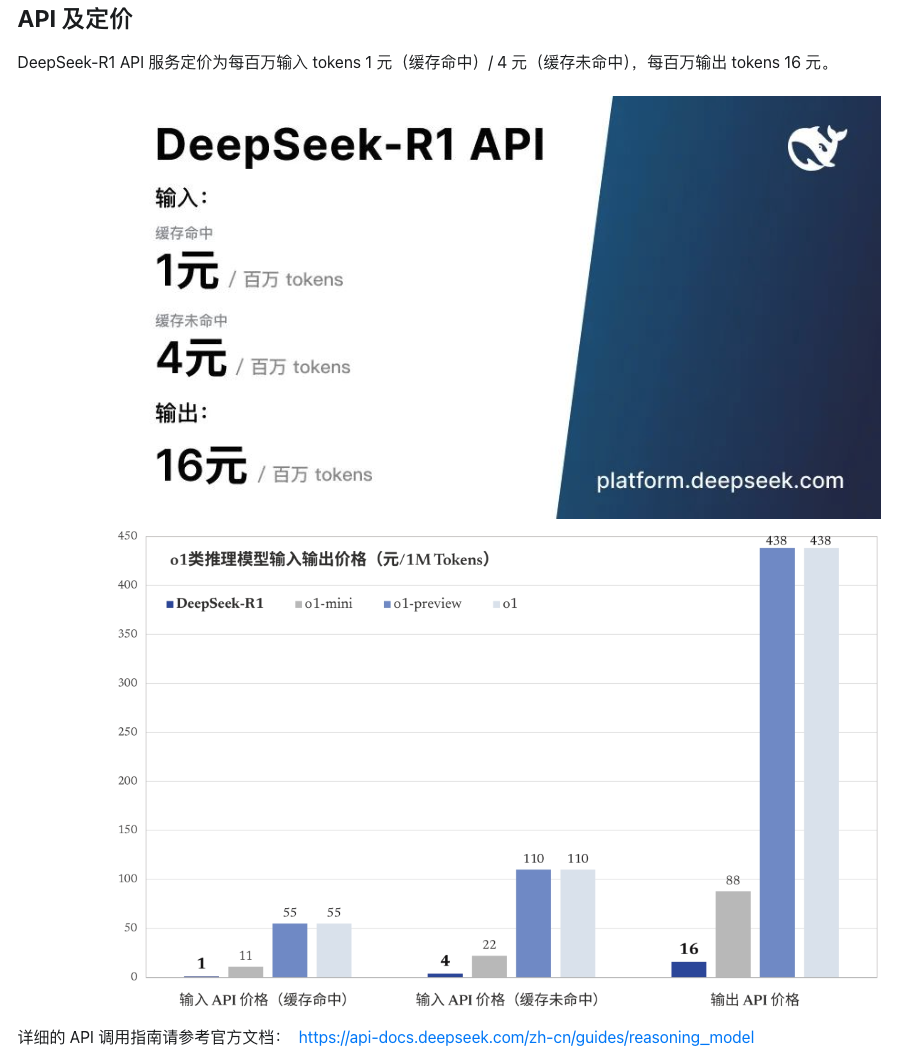
Task: Click the chart title "o1类推理模型输入输出价格"
Action: click(330, 560)
